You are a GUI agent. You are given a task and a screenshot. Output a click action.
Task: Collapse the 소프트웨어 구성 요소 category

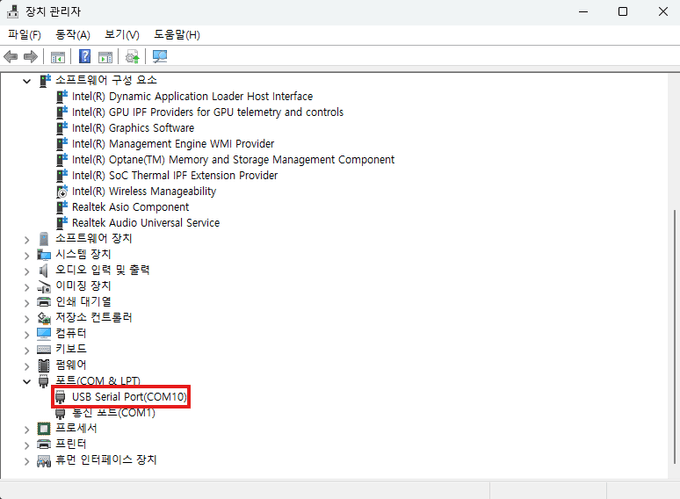pyautogui.click(x=27, y=81)
